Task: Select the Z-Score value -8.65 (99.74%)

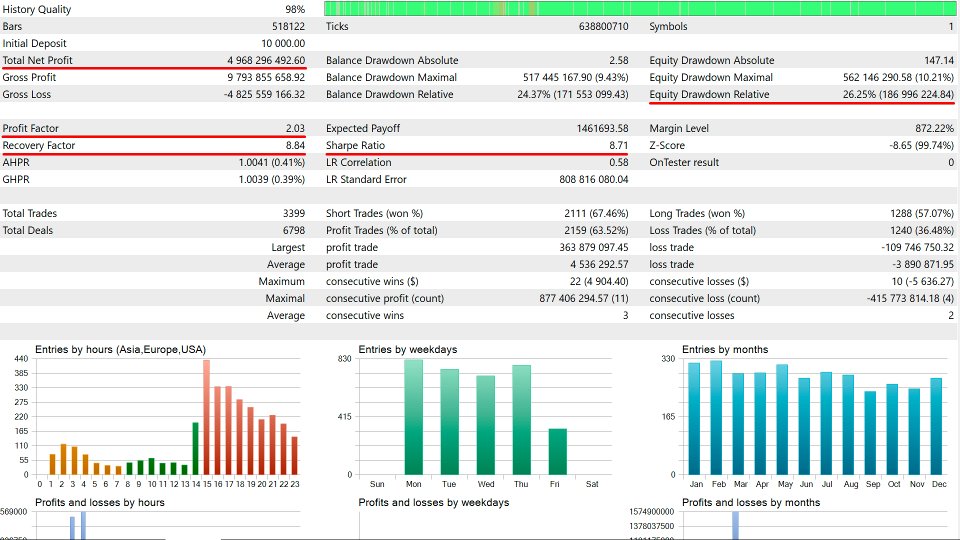Action: click(921, 145)
